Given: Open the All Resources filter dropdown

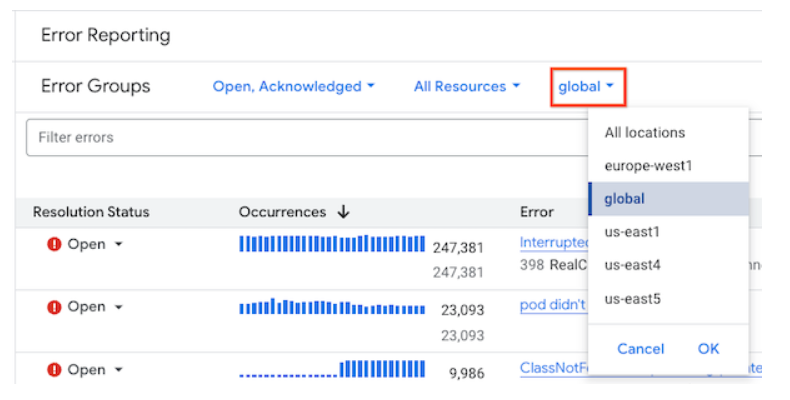Looking at the screenshot, I should pos(467,87).
